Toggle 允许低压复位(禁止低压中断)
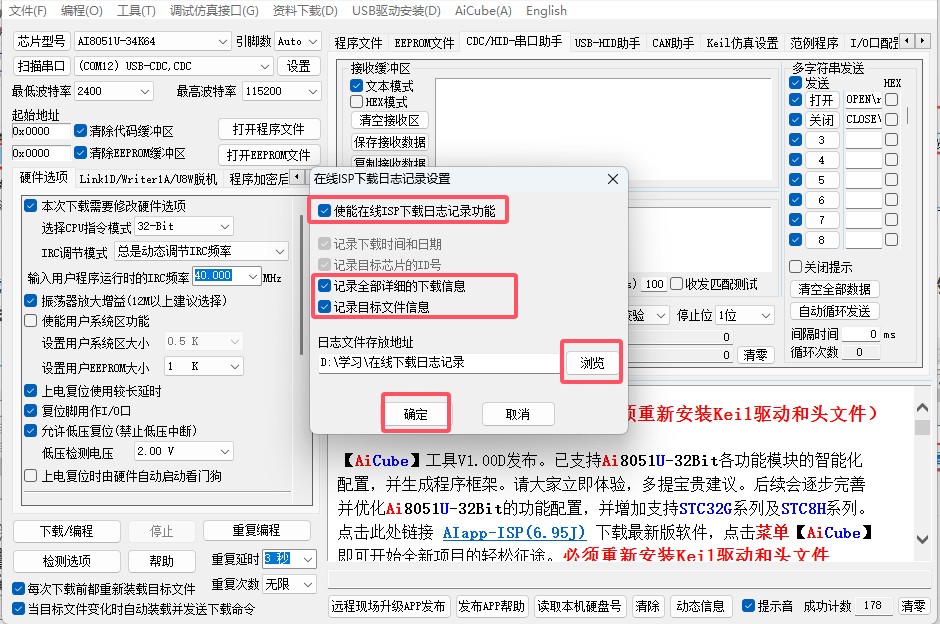 click(x=31, y=431)
